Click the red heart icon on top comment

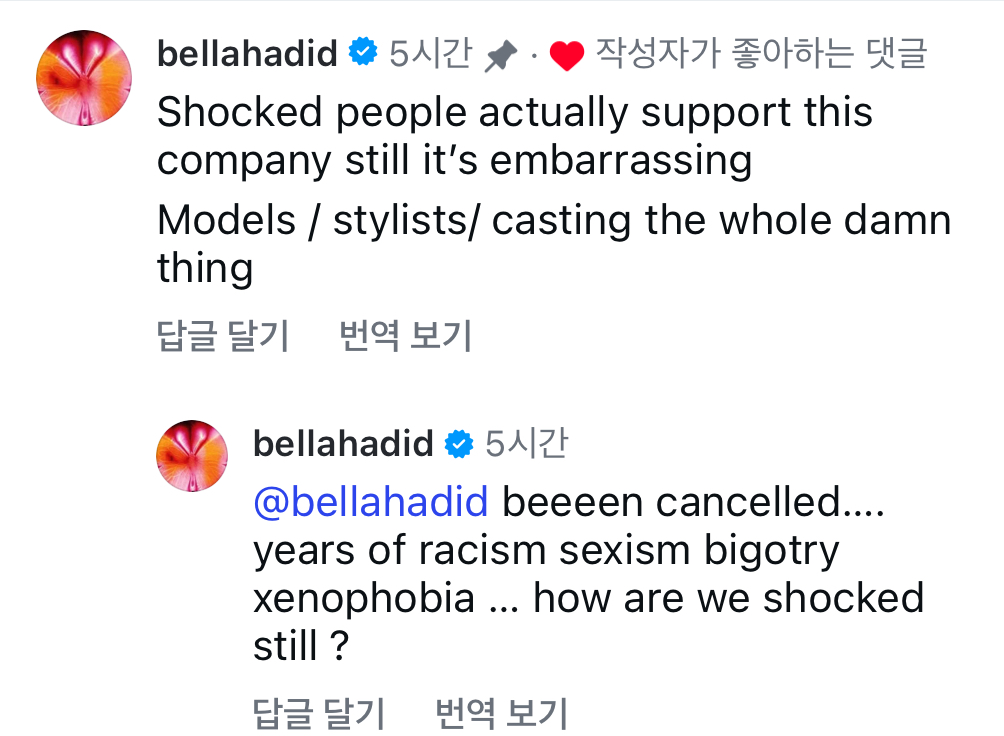566,57
